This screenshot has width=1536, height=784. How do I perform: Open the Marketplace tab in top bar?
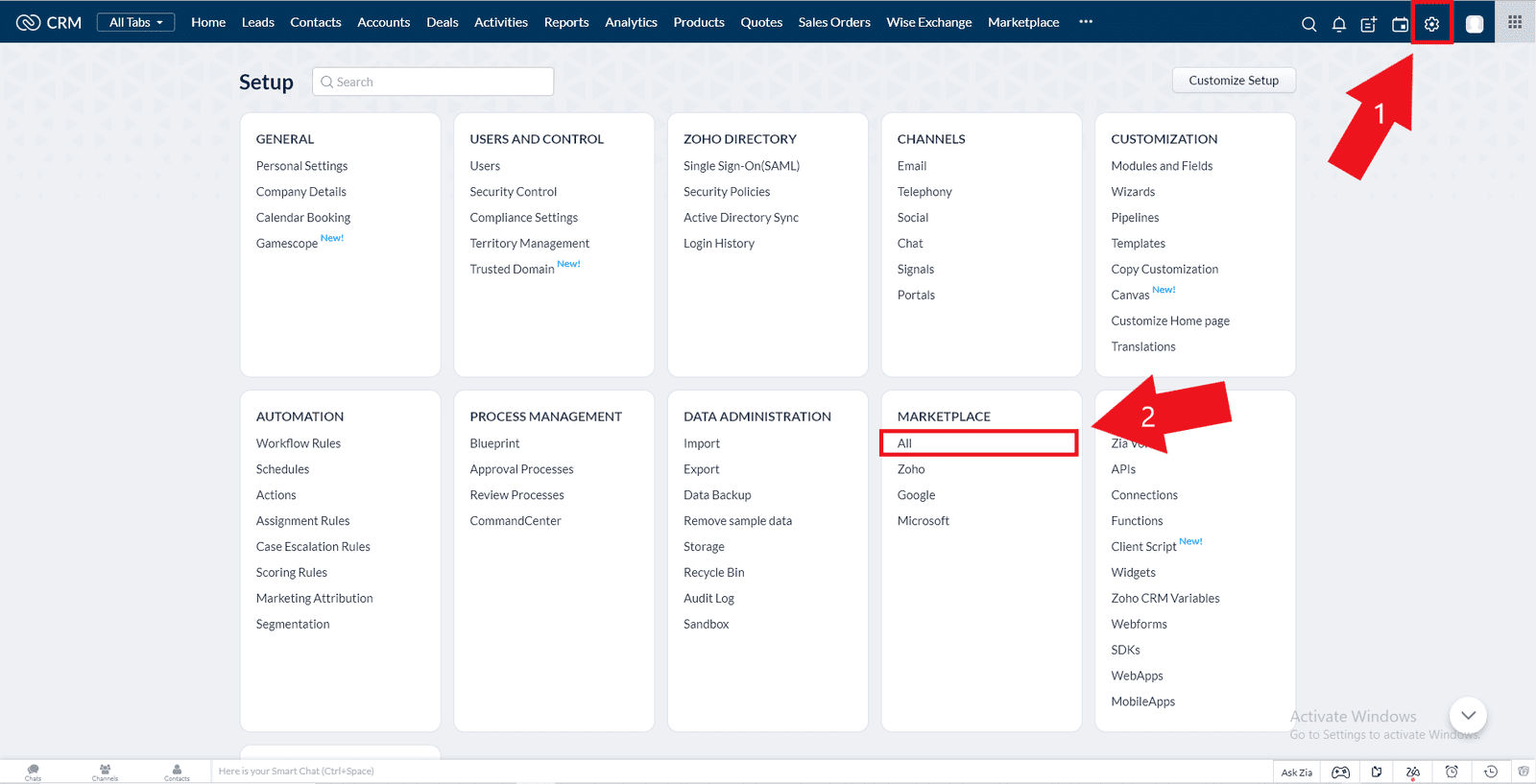point(1023,22)
